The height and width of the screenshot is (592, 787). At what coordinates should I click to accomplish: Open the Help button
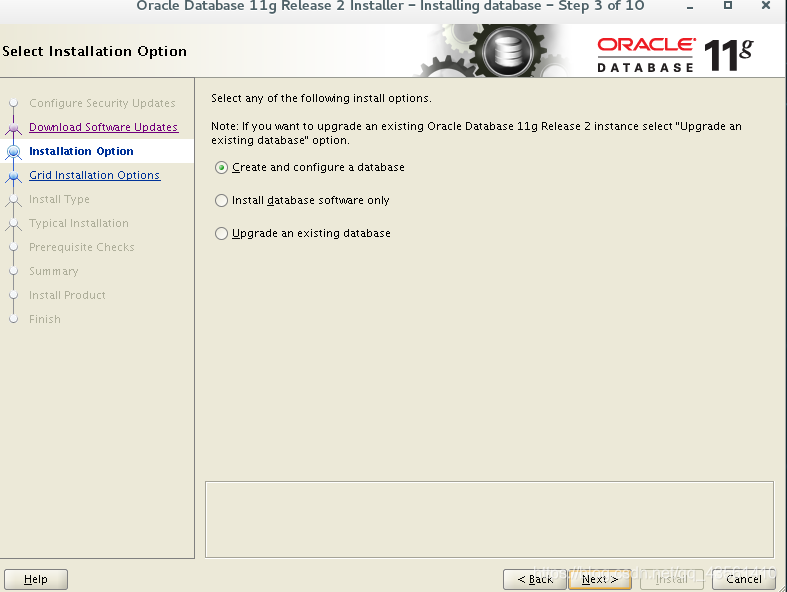coord(36,579)
